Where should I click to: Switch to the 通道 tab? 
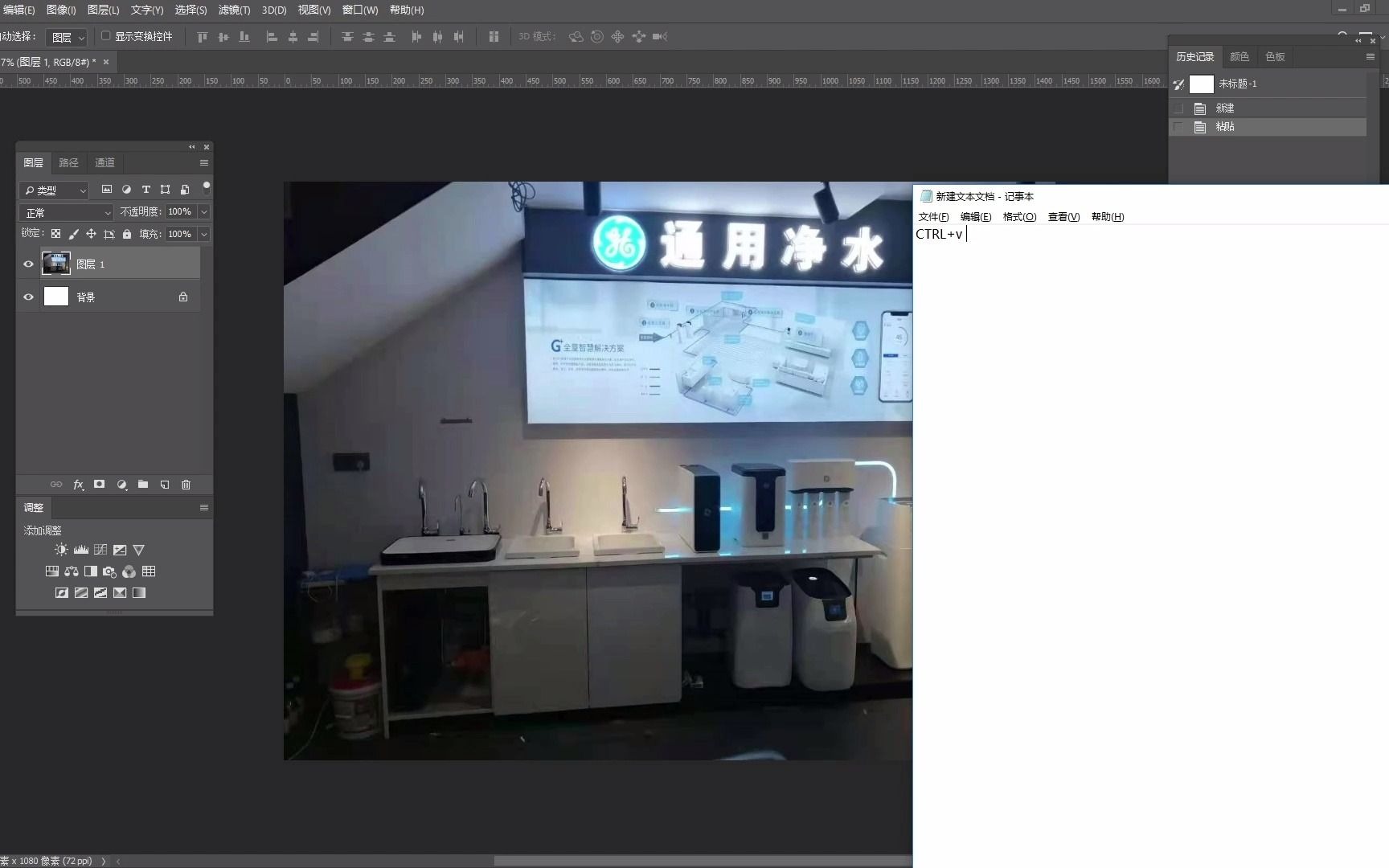104,162
